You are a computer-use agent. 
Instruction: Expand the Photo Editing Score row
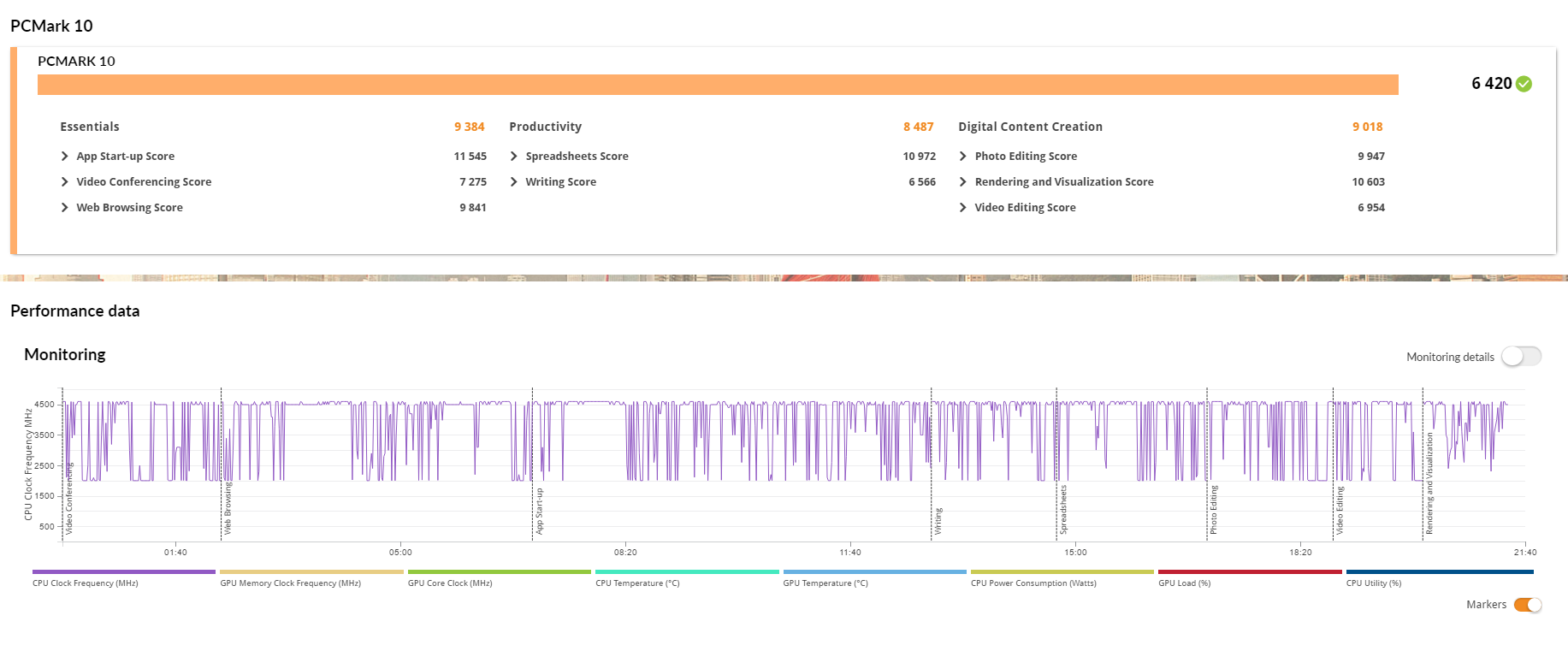pyautogui.click(x=962, y=157)
